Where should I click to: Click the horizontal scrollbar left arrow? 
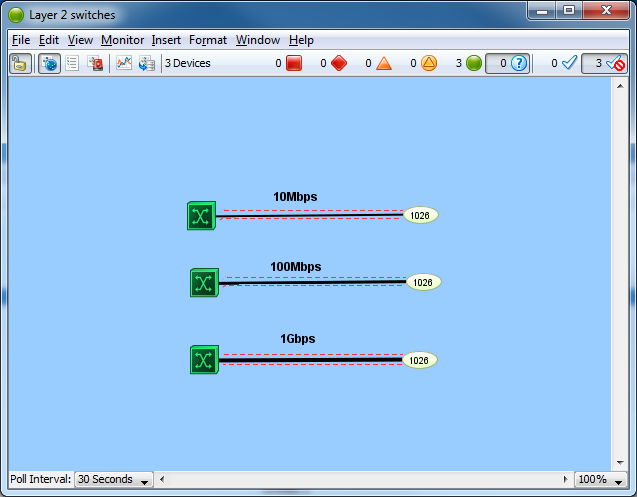(162, 480)
